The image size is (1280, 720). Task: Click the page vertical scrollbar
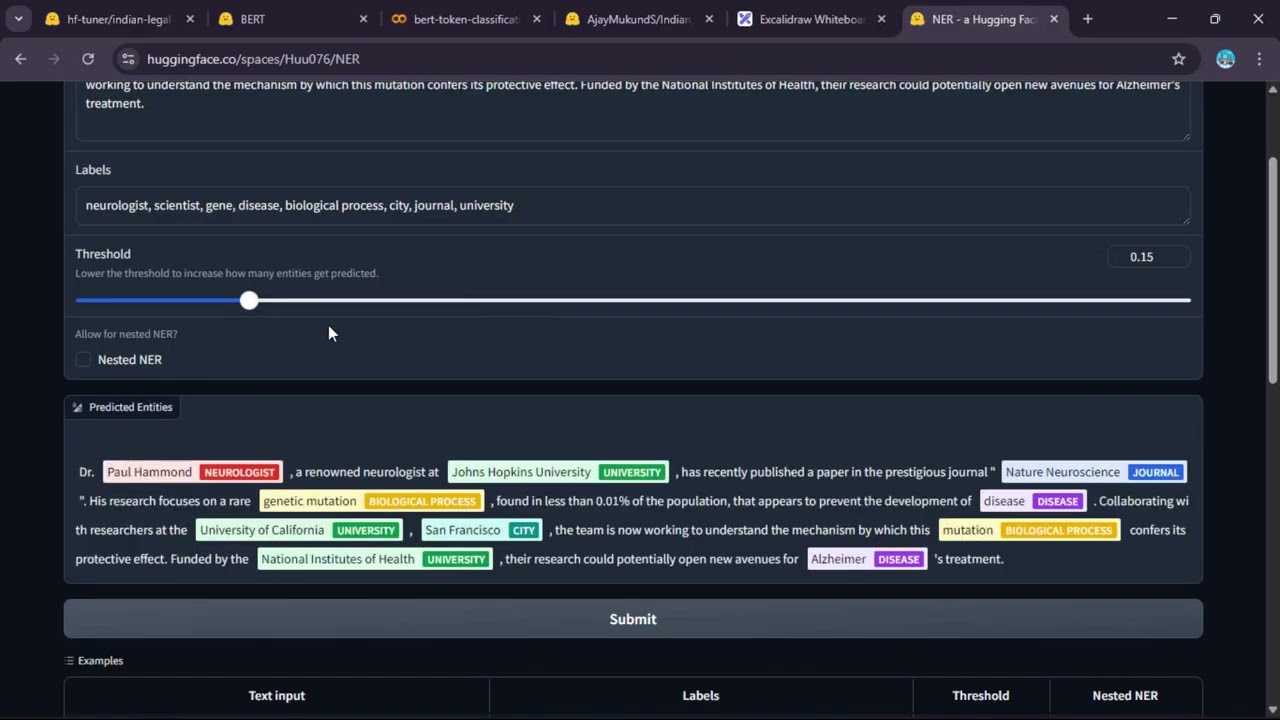click(x=1272, y=270)
